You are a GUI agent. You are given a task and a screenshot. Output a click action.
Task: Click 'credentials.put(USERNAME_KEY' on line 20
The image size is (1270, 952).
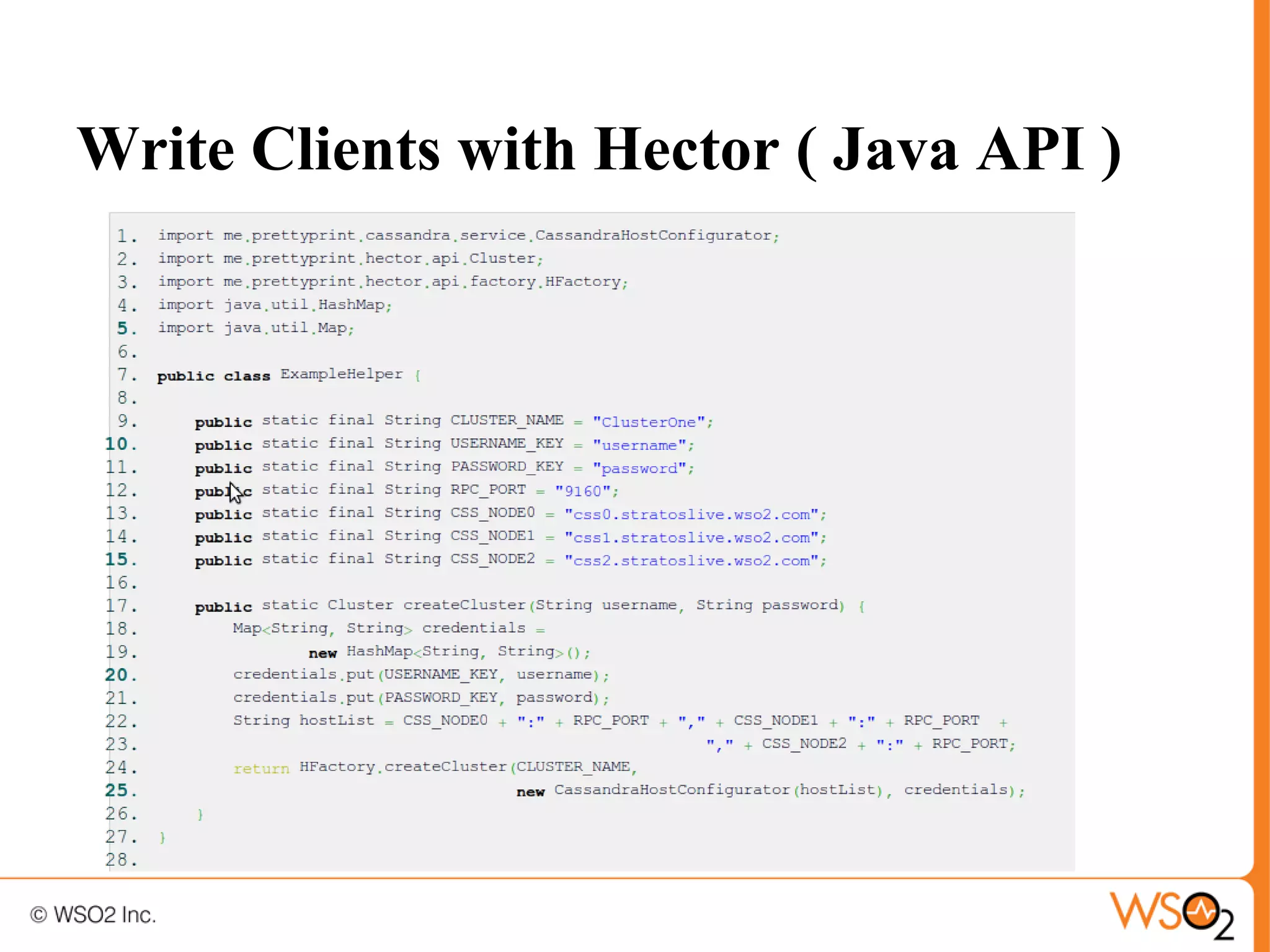[x=366, y=674]
